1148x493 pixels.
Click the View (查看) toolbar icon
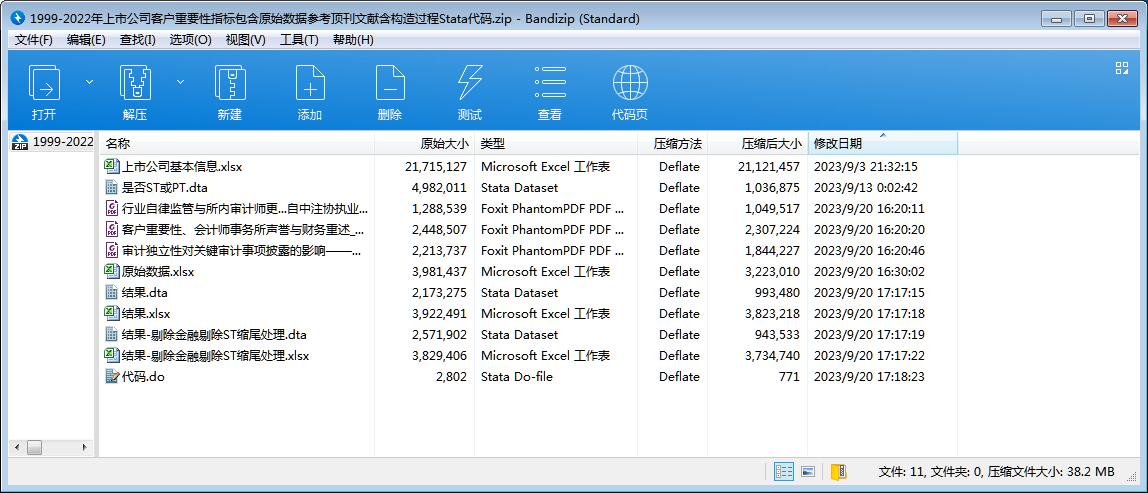point(550,83)
